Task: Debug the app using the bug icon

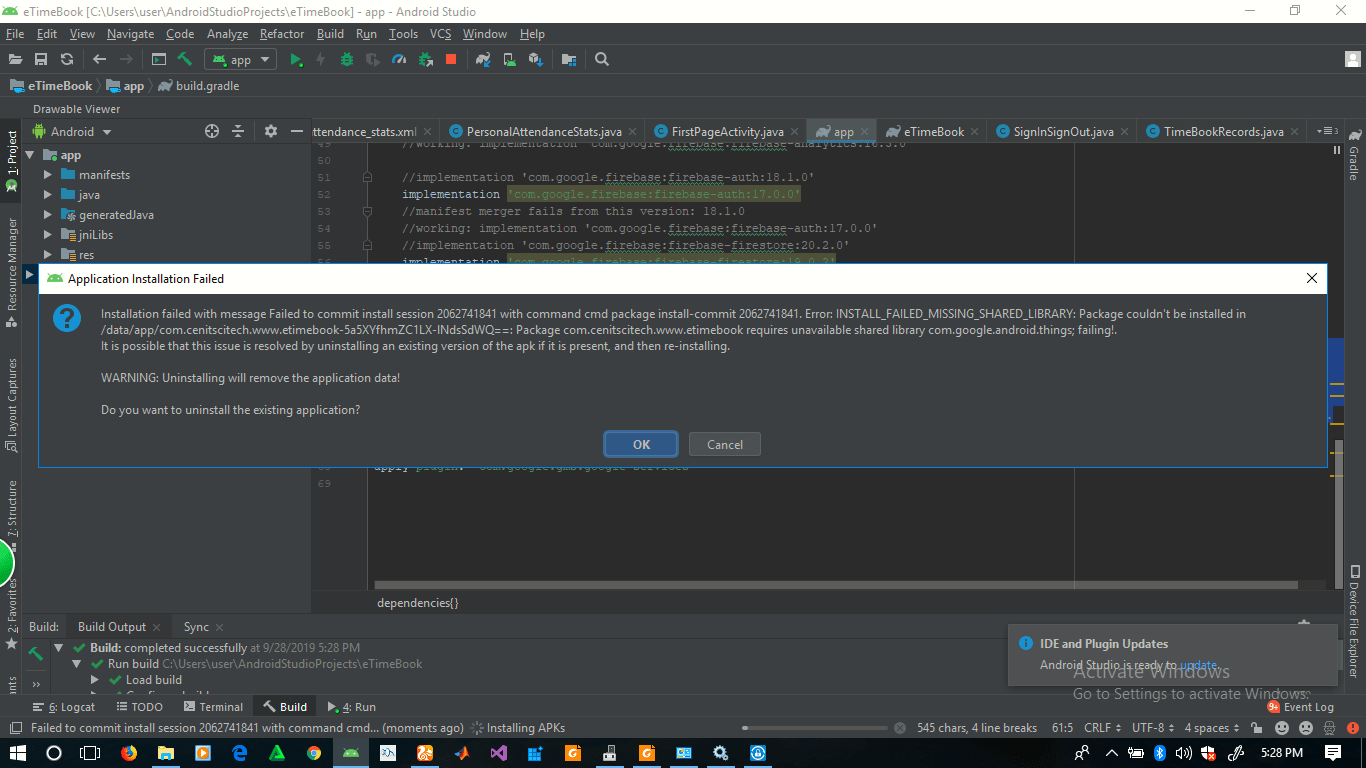Action: [x=346, y=59]
